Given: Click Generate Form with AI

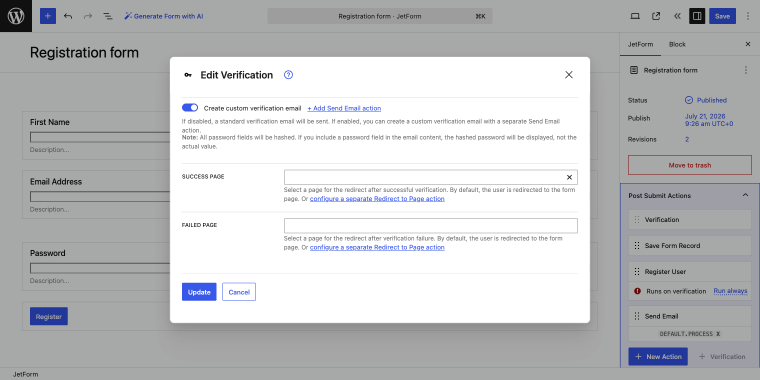Looking at the screenshot, I should [x=163, y=16].
